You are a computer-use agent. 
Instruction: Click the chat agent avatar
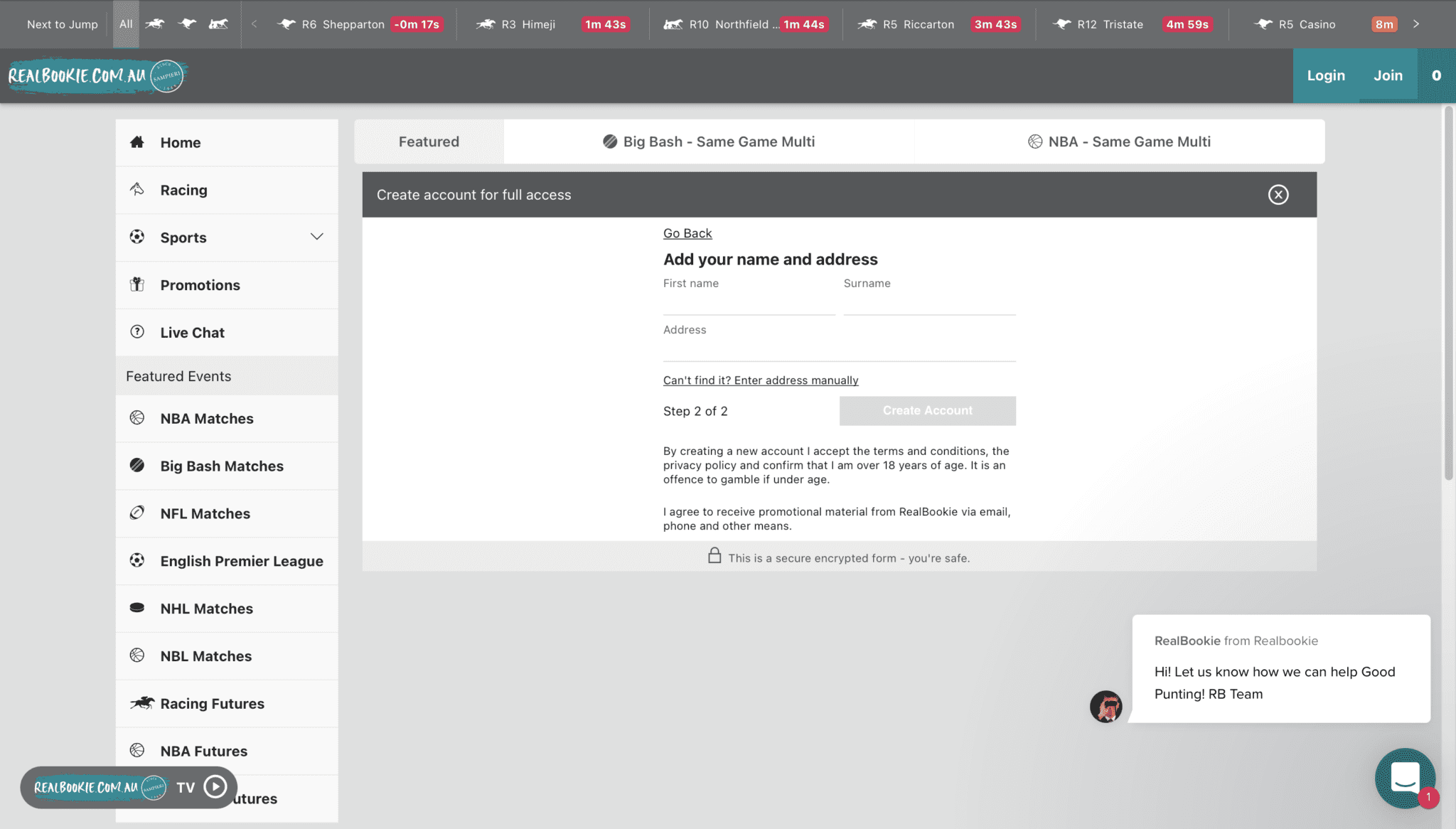pos(1106,707)
